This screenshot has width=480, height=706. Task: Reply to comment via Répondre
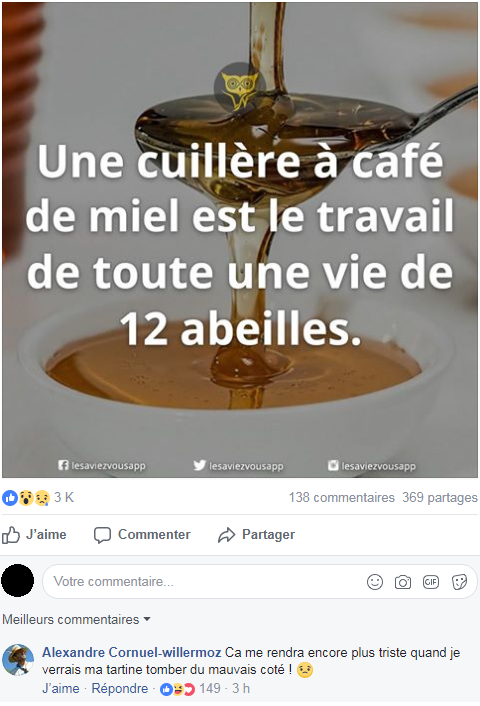(x=120, y=689)
